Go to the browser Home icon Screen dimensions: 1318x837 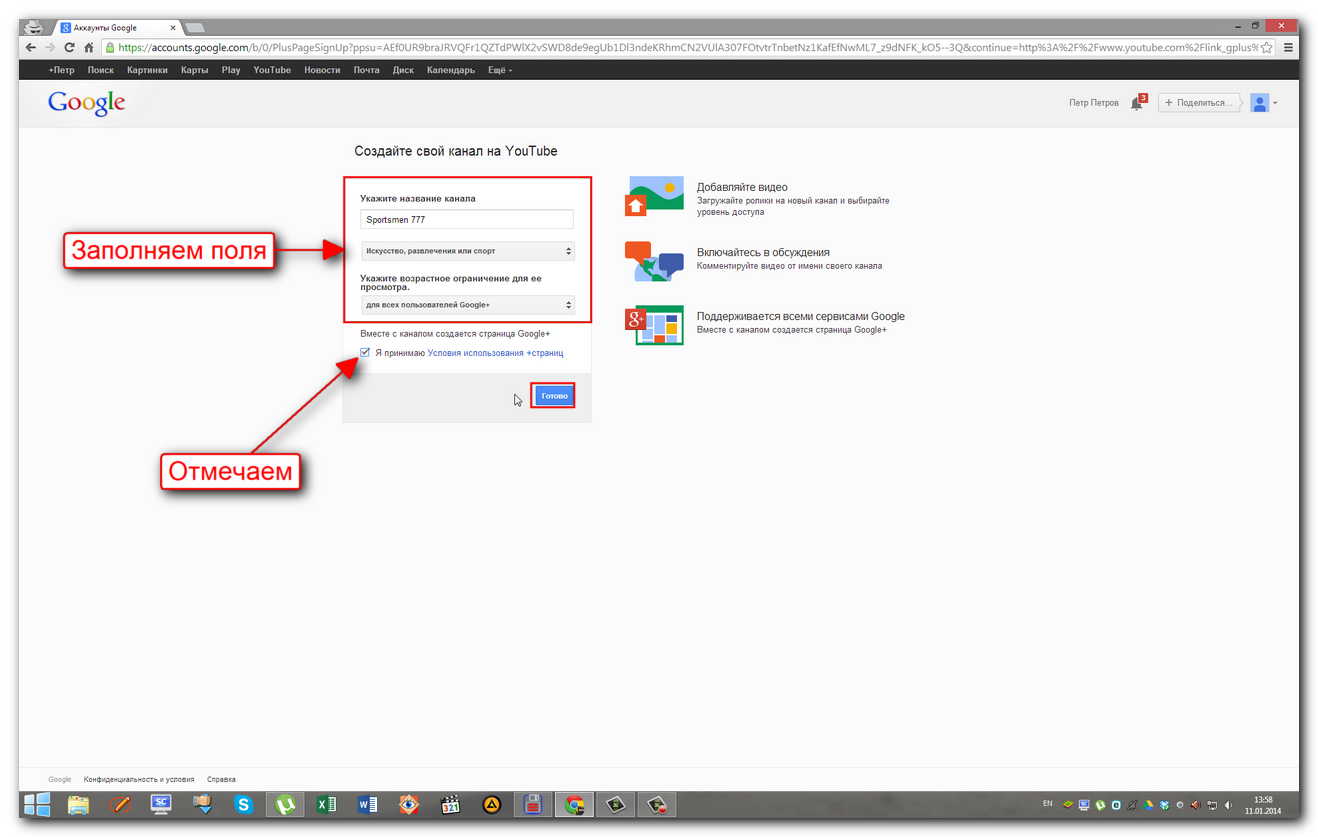click(88, 47)
